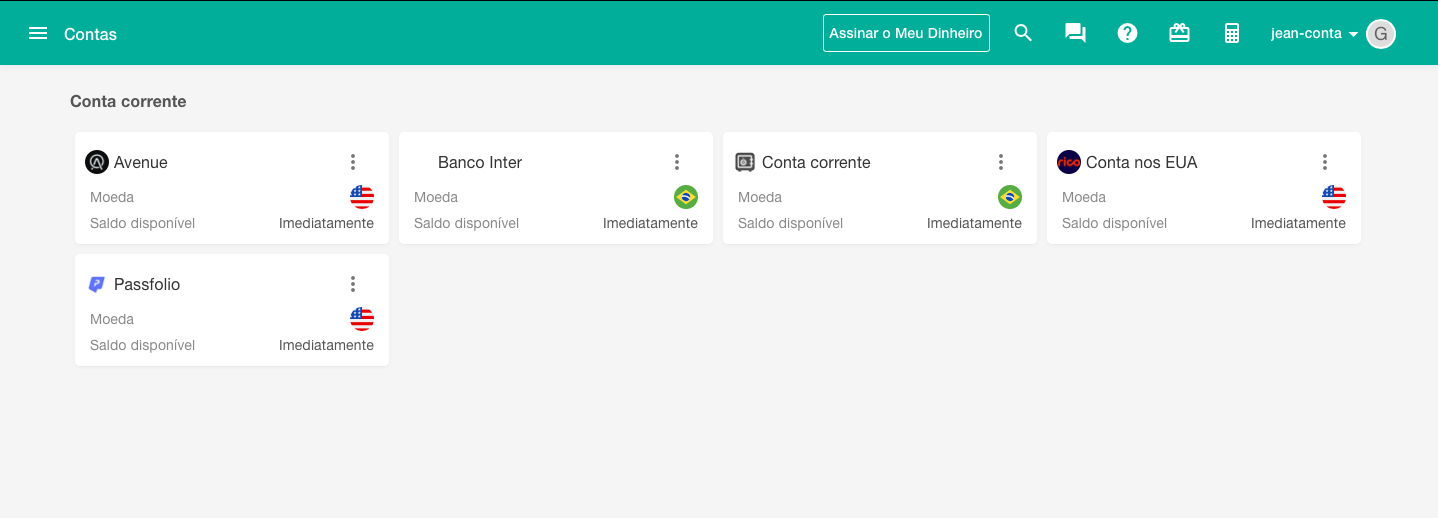This screenshot has width=1438, height=518.
Task: Open the Banco Inter account title
Action: coord(480,162)
